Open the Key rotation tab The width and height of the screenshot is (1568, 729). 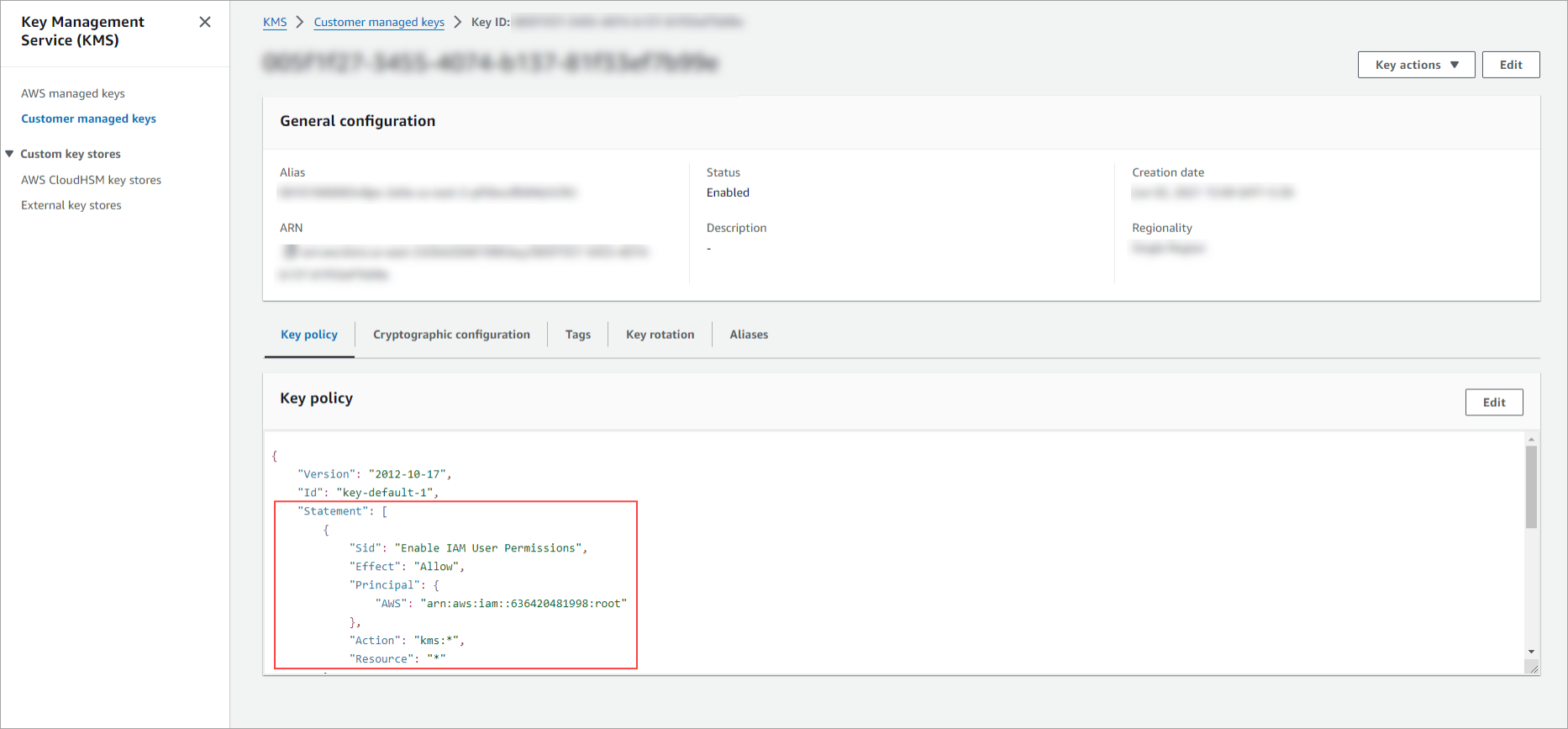[660, 335]
